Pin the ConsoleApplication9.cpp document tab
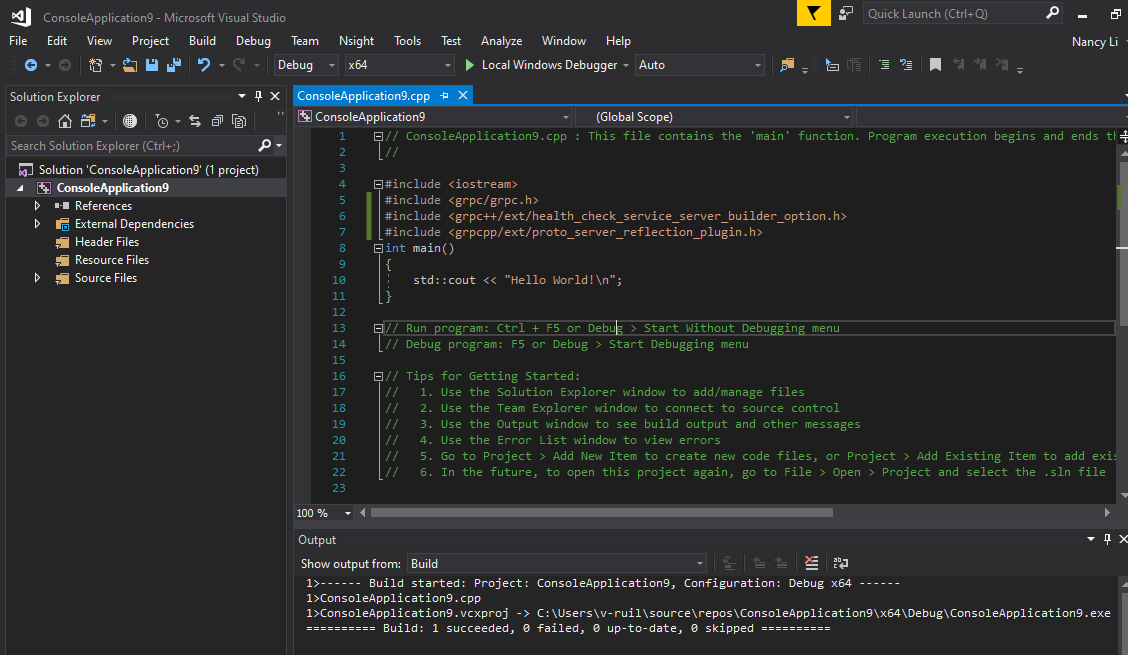 click(x=444, y=95)
